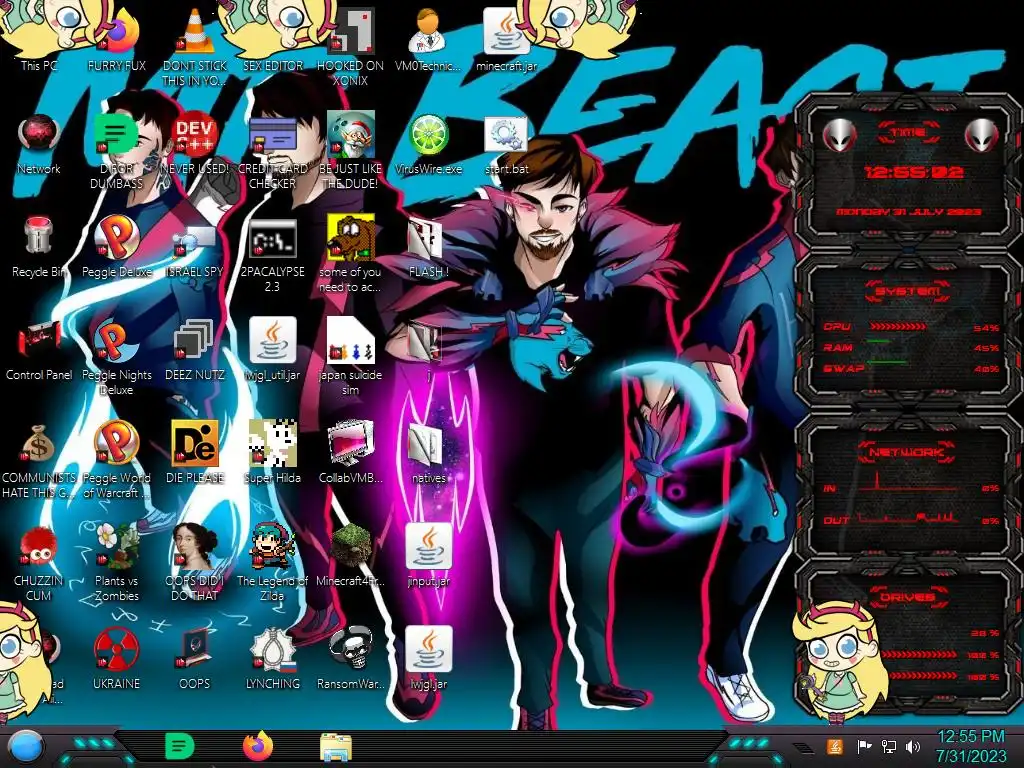Click the Start orb on the taskbar

click(26, 747)
